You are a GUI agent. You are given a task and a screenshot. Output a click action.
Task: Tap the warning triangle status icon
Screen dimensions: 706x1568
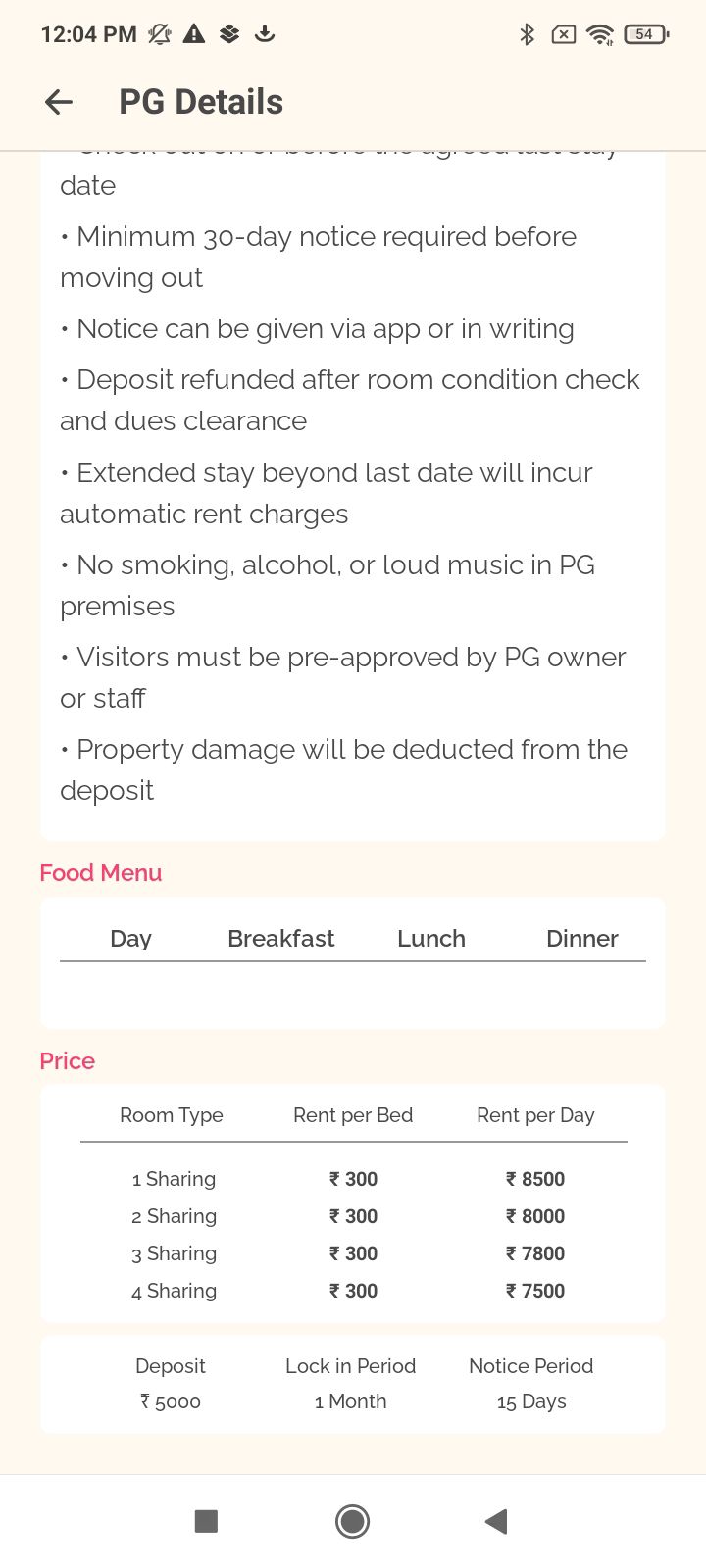coord(194,34)
